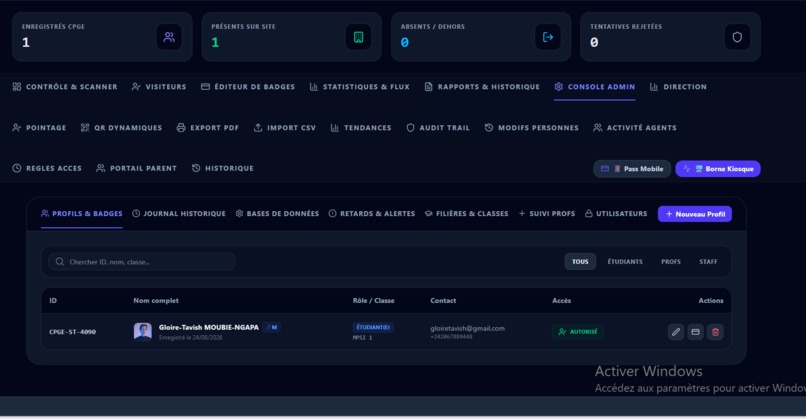
Task: Click the Nouveau Profil button
Action: 694,214
